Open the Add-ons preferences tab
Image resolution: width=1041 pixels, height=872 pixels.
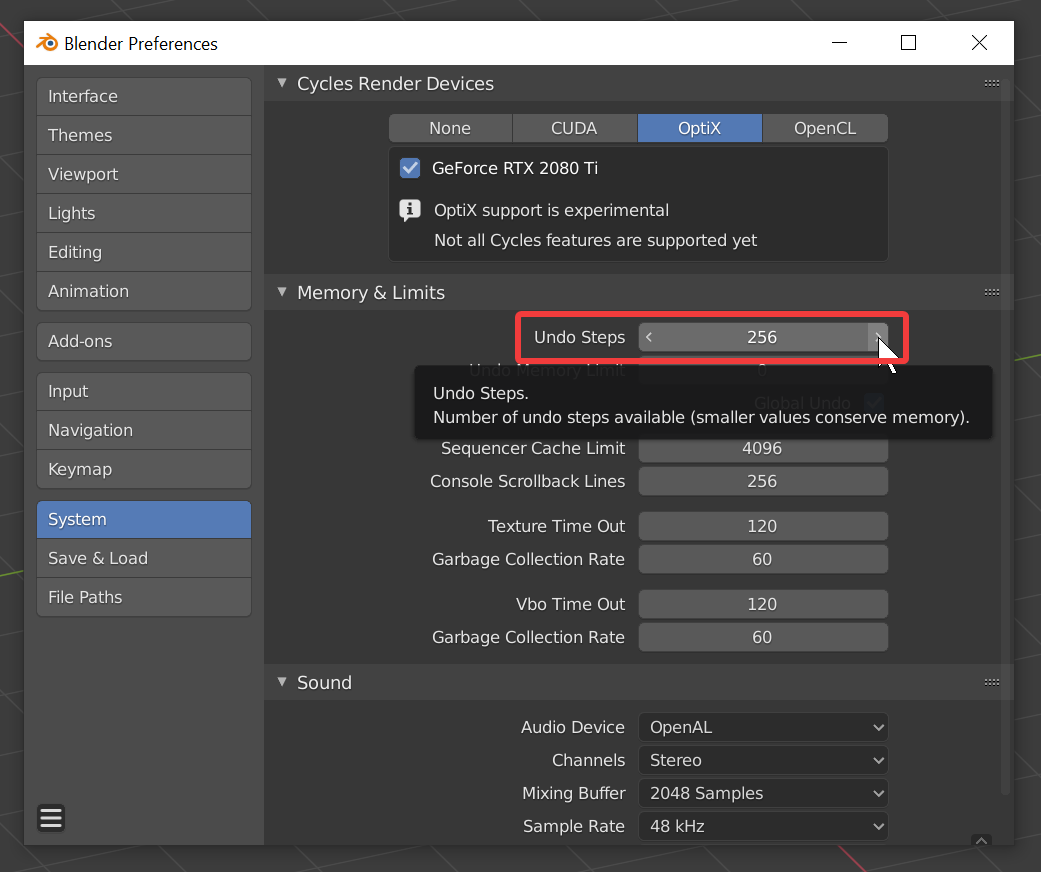(144, 341)
